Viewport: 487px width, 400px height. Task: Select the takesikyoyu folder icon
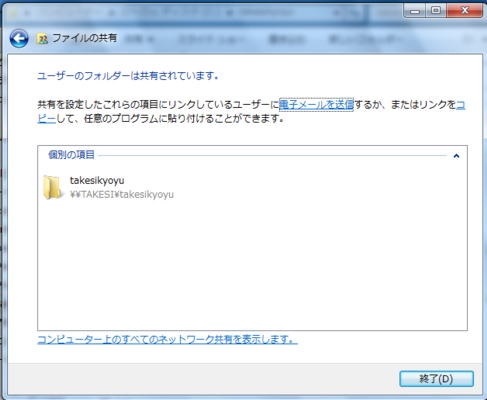click(x=53, y=187)
